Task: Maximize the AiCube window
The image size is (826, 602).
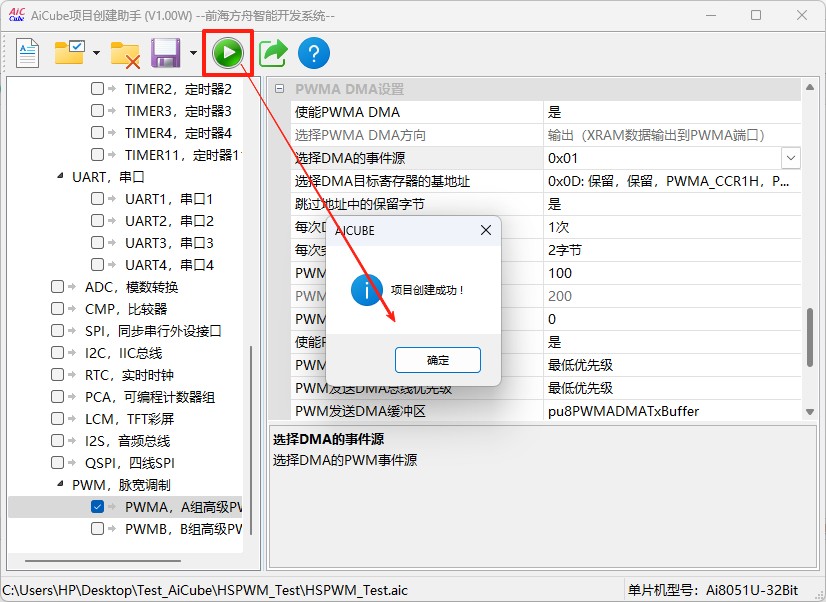Action: pyautogui.click(x=756, y=15)
